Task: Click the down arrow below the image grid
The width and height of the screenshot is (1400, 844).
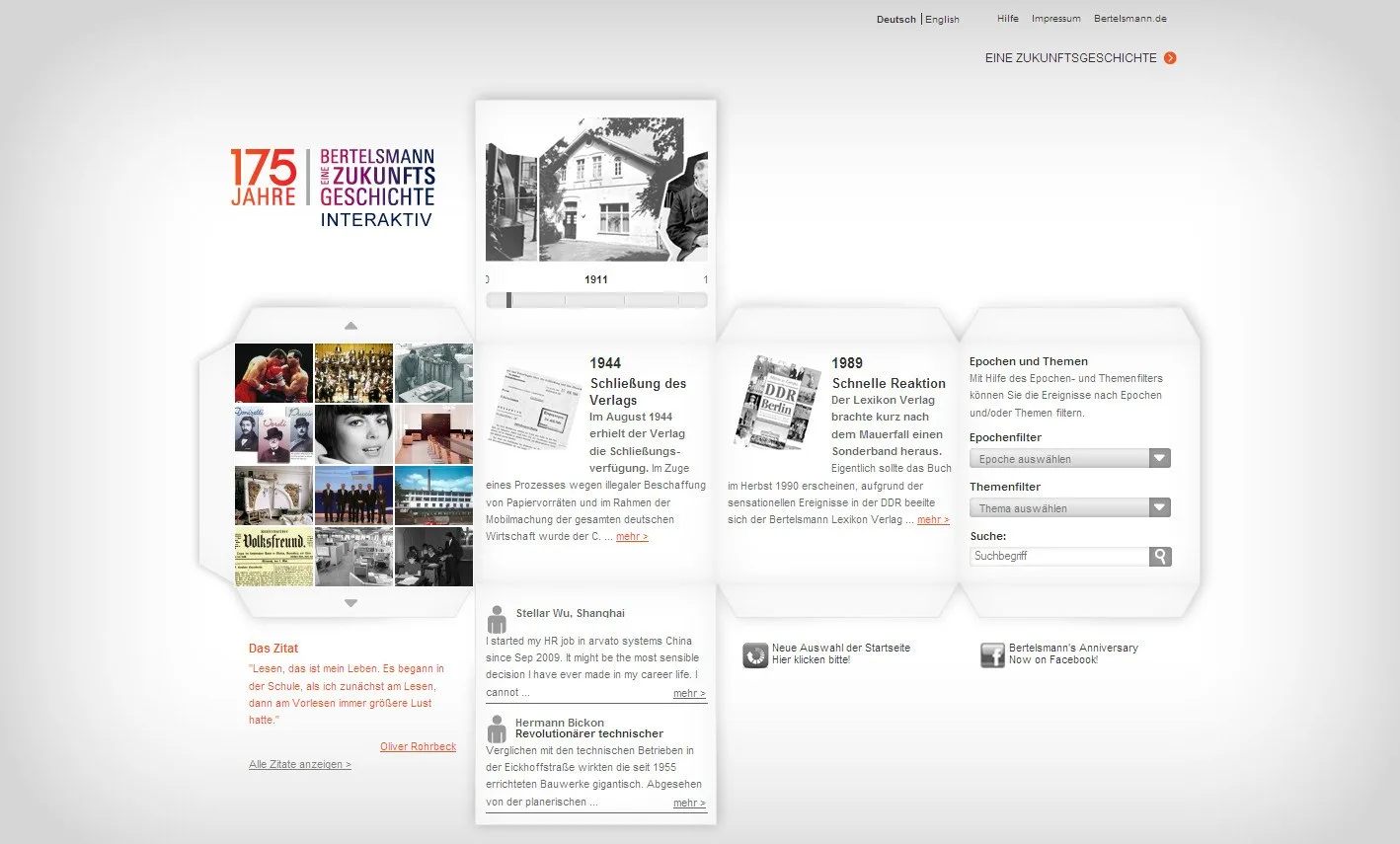Action: click(350, 602)
